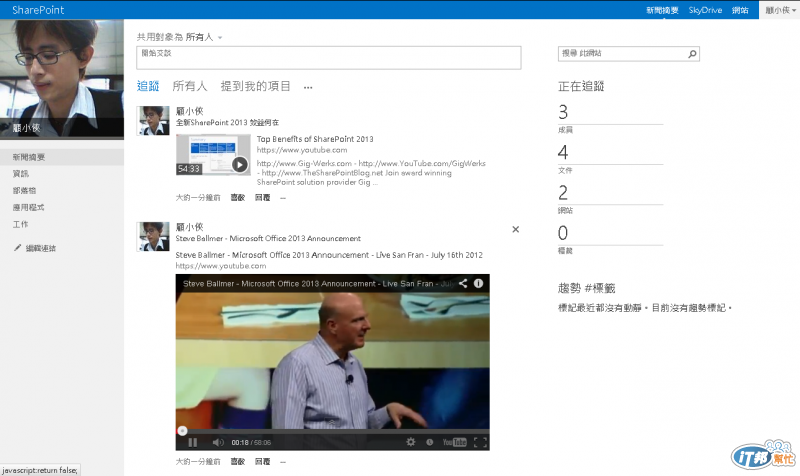This screenshot has height=476, width=800.
Task: Click author avatar on Steve Ballmer post
Action: click(x=153, y=236)
